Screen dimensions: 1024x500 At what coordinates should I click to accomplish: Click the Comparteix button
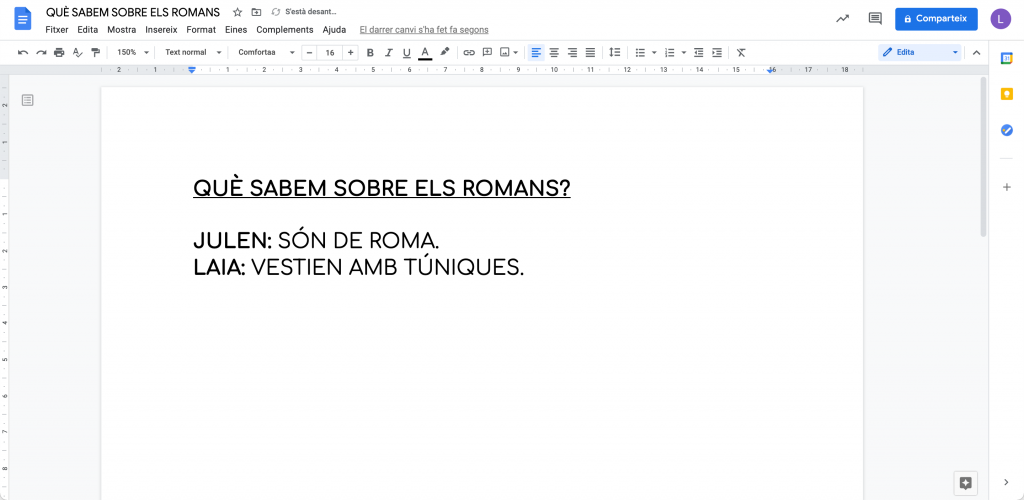coord(936,18)
